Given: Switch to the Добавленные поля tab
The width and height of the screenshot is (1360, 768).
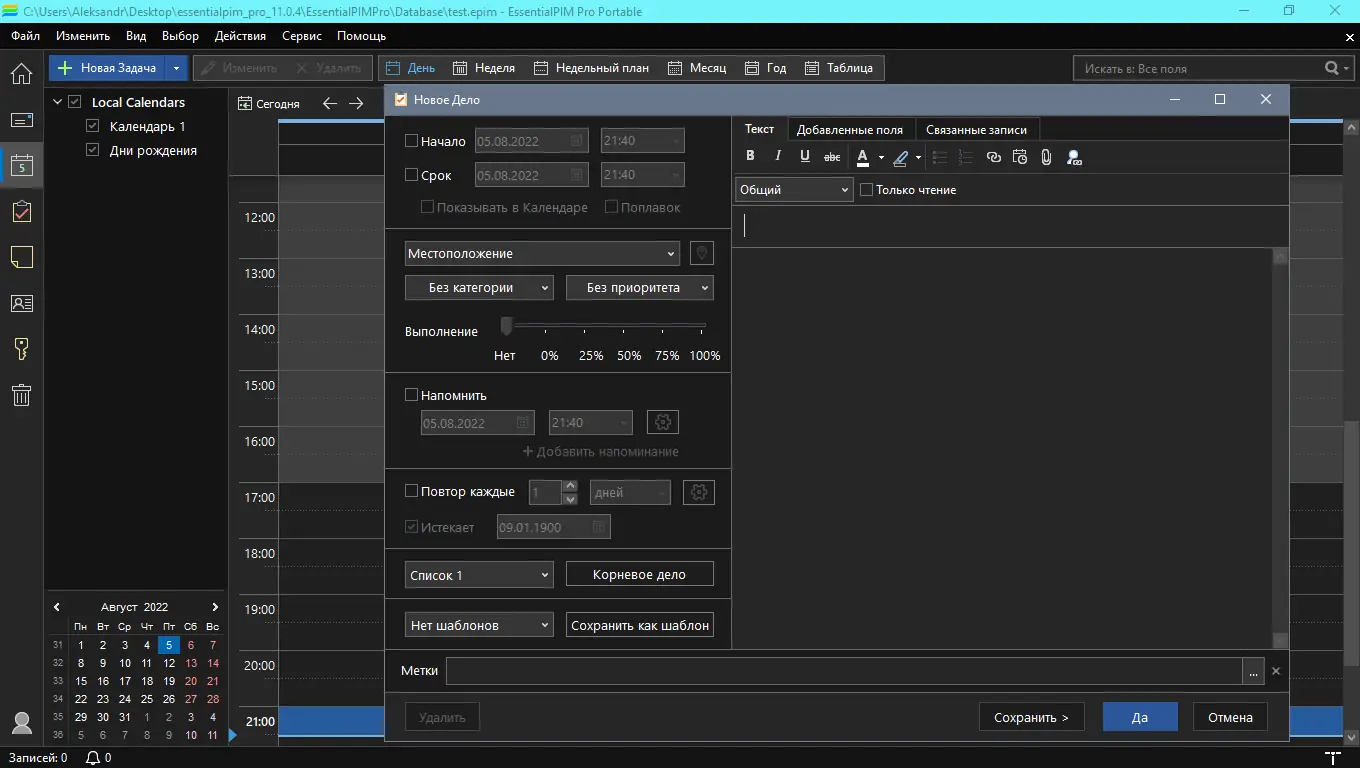Looking at the screenshot, I should [849, 130].
